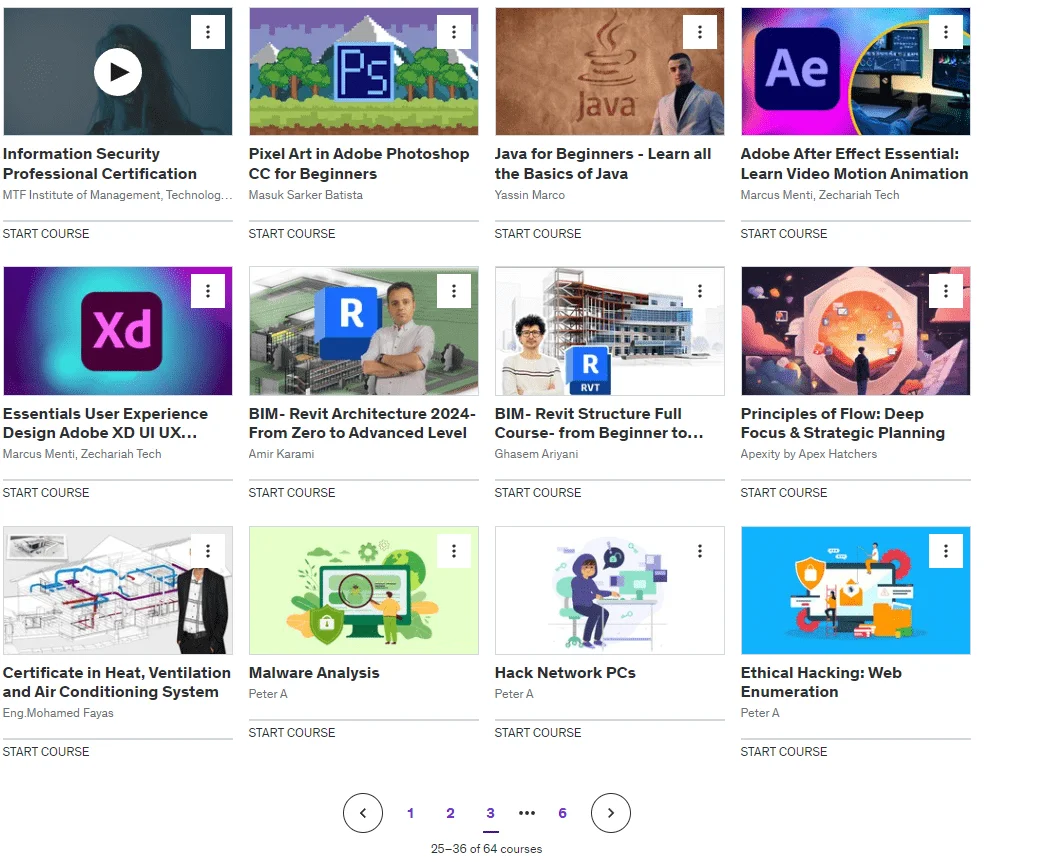Open Pixel Art Photoshop thumbnail image
The height and width of the screenshot is (862, 1054).
tap(364, 71)
